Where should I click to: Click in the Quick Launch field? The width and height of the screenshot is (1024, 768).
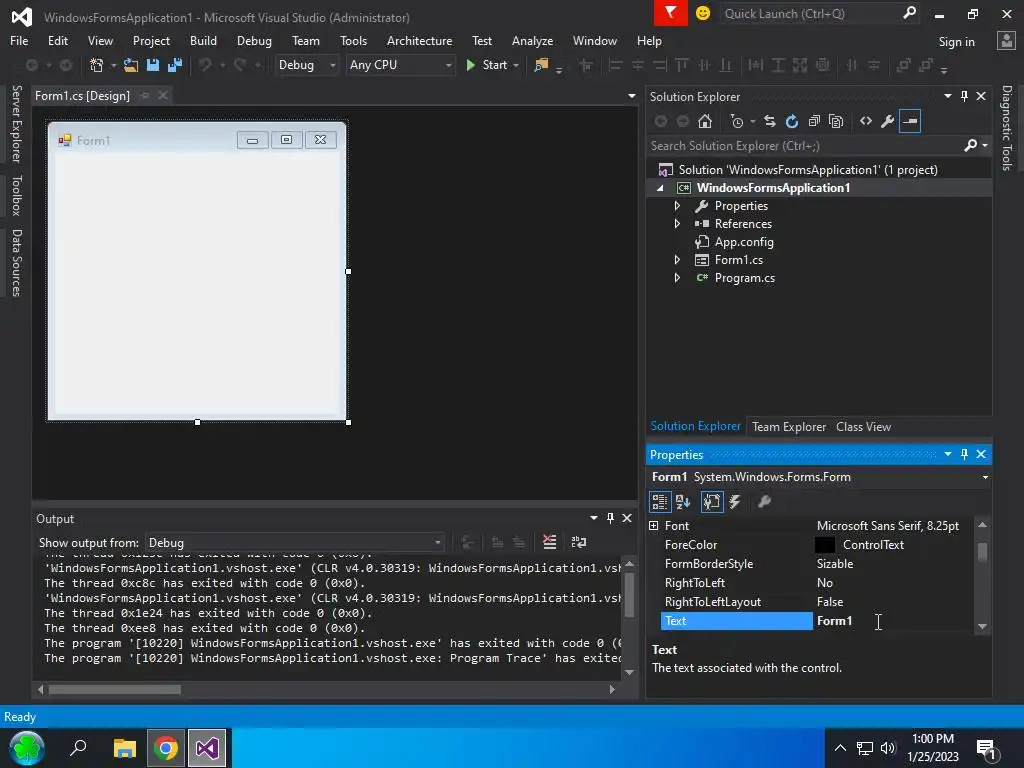(x=810, y=13)
